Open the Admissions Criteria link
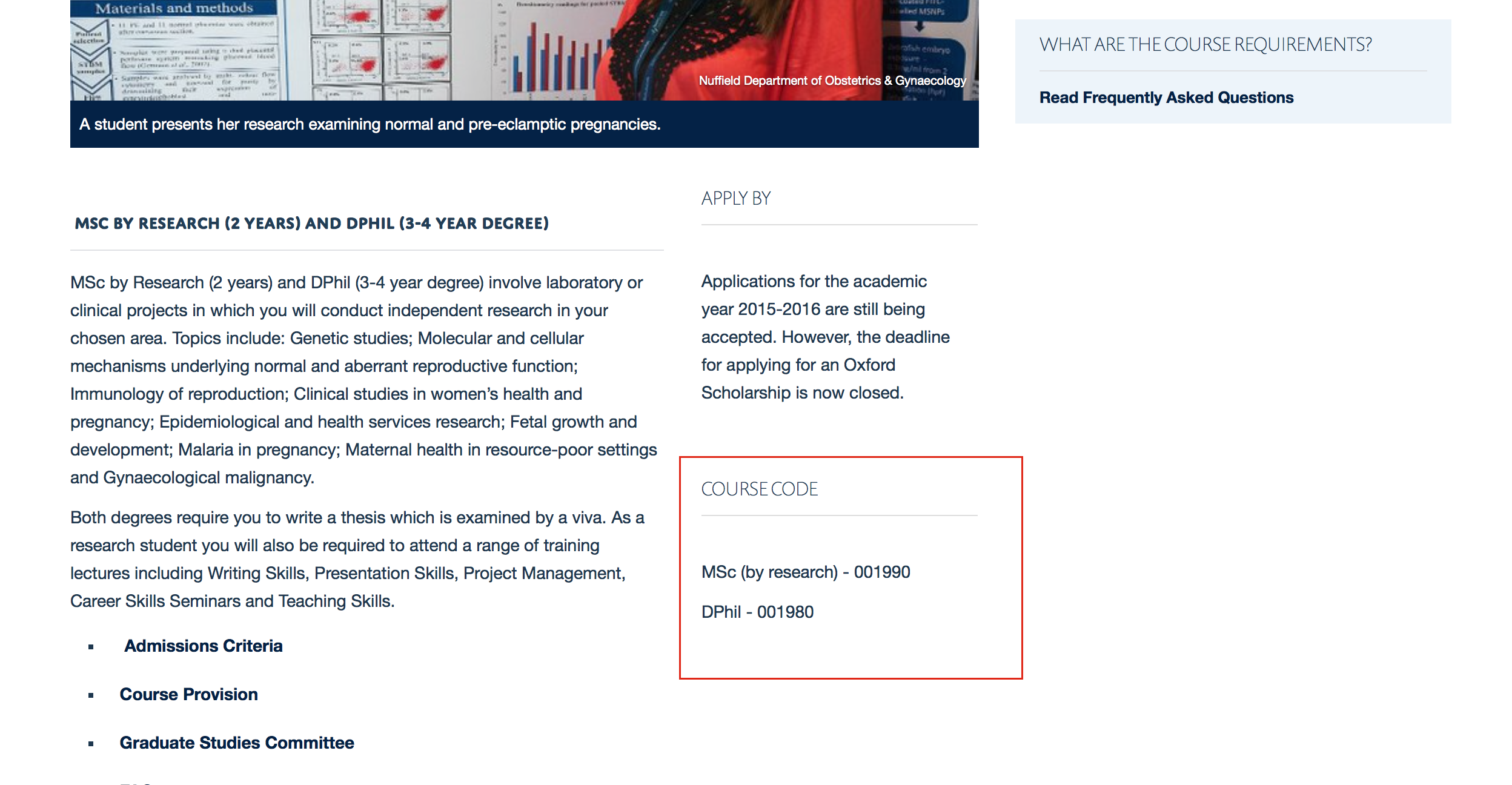This screenshot has width=1512, height=785. [x=203, y=646]
